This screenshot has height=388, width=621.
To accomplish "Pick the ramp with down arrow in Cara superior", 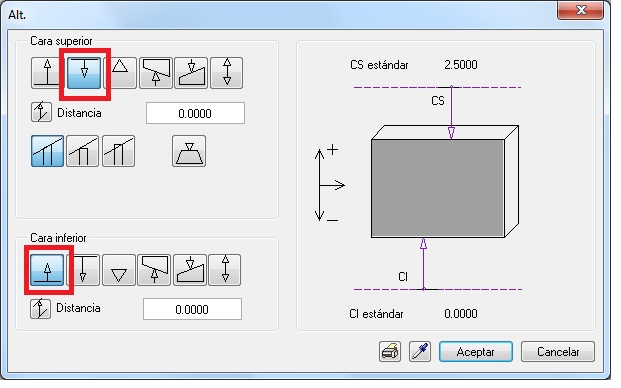I will (191, 73).
